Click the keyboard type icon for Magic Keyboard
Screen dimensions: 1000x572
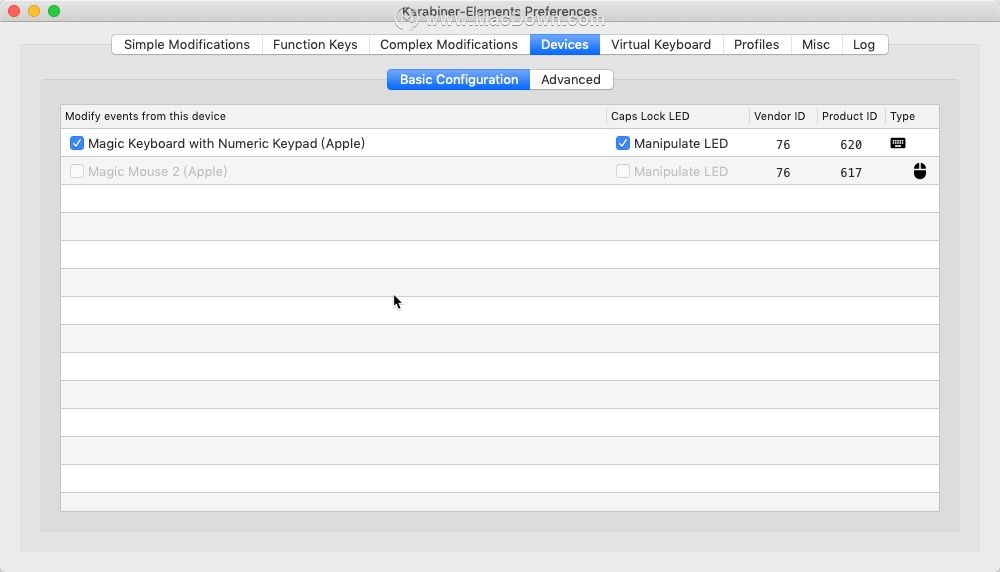pyautogui.click(x=897, y=143)
